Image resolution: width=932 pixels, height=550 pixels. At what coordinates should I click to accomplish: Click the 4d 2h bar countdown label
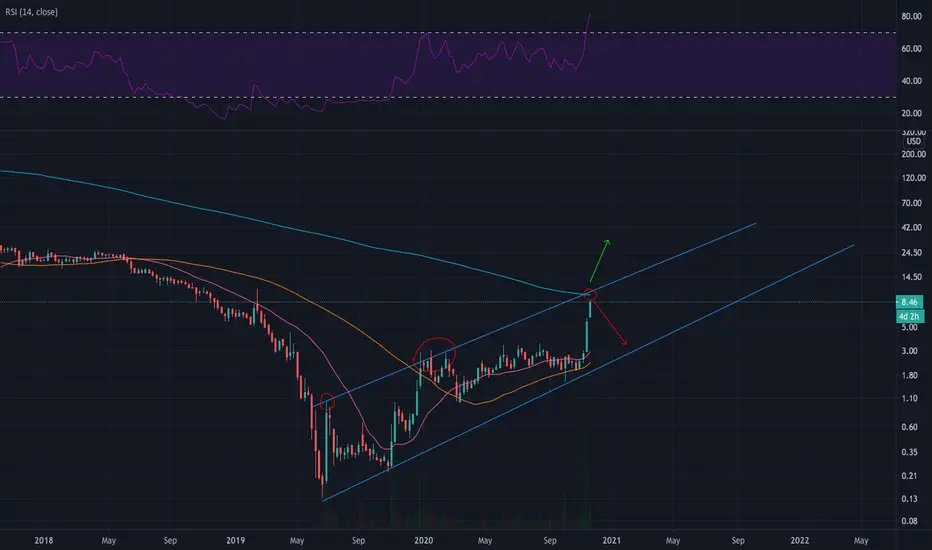(x=909, y=316)
